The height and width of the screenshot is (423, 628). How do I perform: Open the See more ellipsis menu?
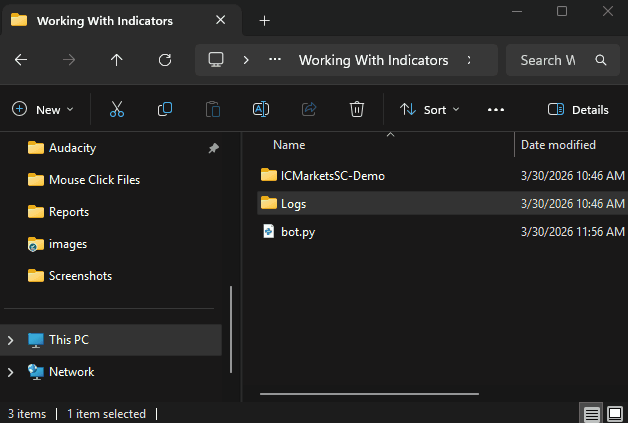496,110
